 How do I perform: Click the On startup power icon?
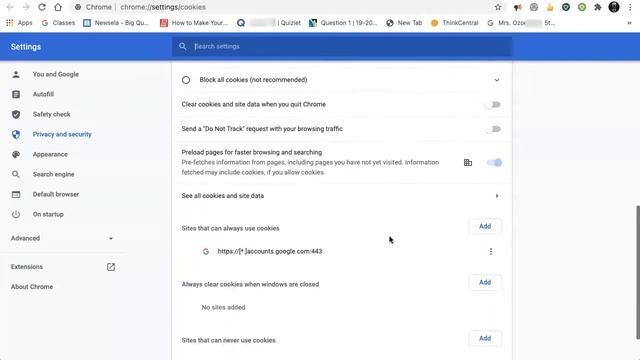coord(16,214)
